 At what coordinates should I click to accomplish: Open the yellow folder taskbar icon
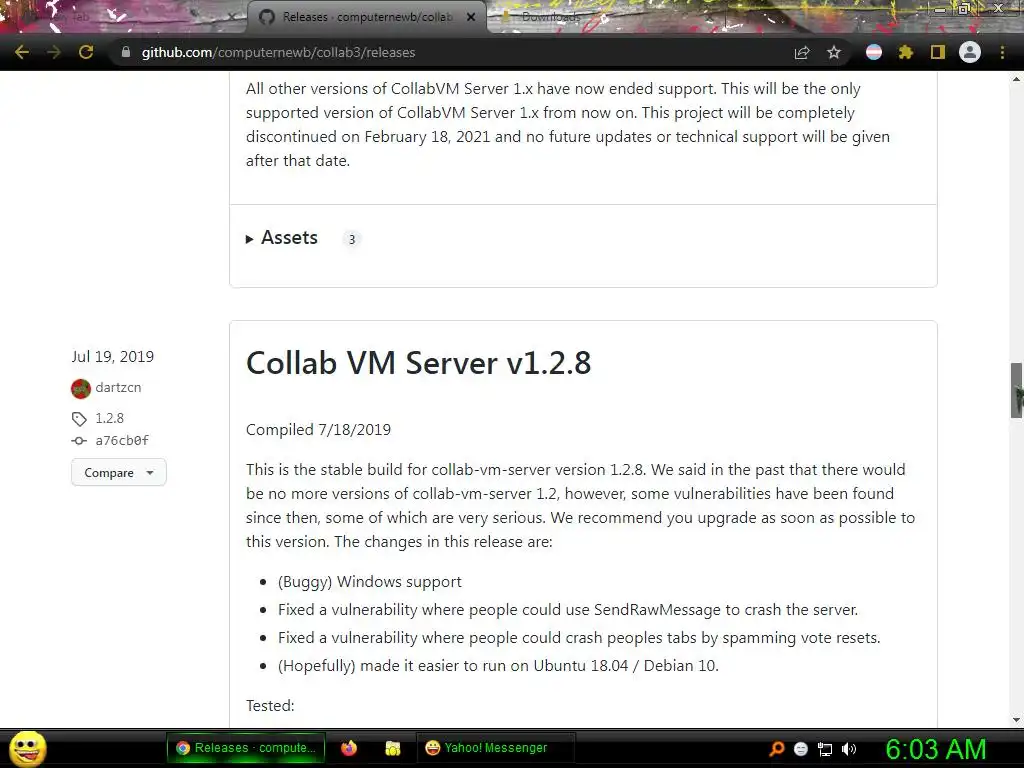pos(392,748)
